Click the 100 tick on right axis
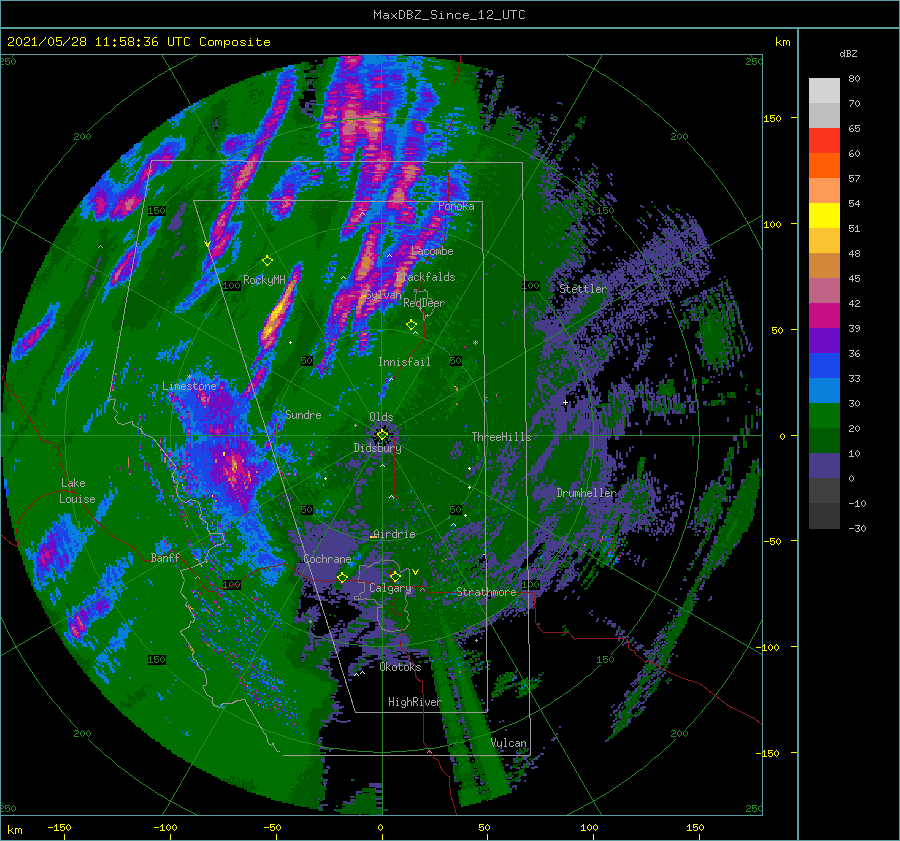900x841 pixels. 773,224
